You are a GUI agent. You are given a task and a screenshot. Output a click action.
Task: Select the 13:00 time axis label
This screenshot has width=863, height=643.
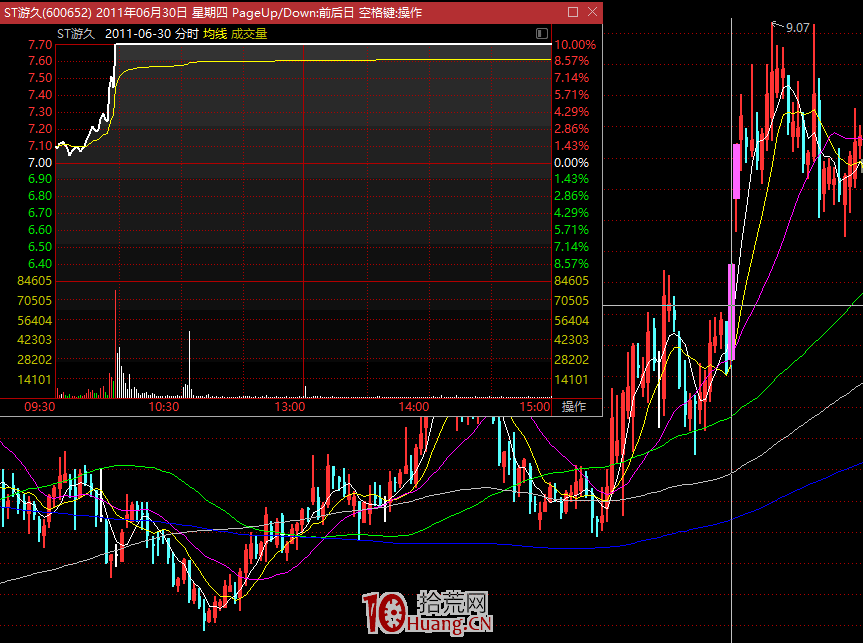pos(289,407)
